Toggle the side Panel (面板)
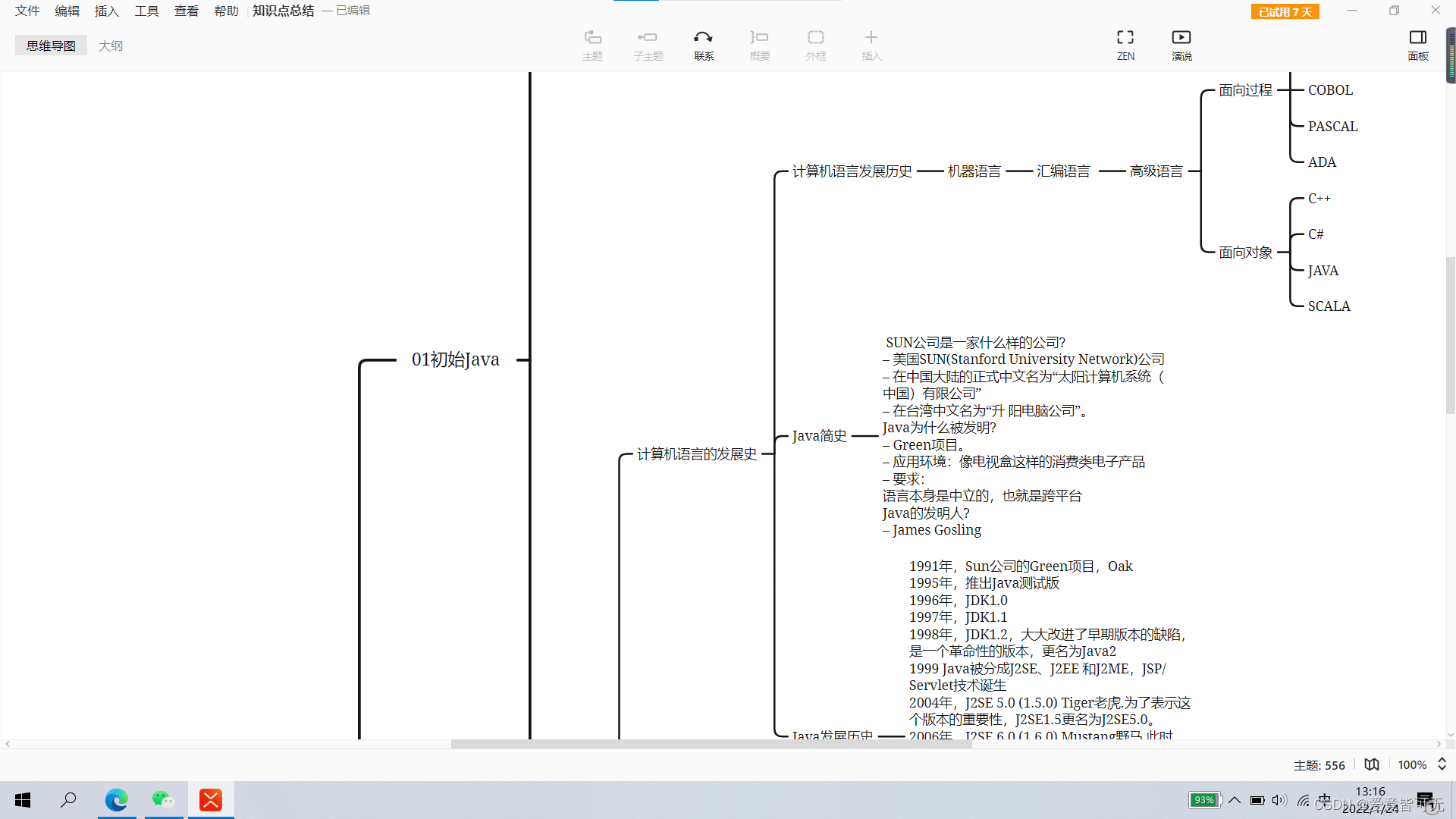Image resolution: width=1456 pixels, height=819 pixels. [1418, 45]
